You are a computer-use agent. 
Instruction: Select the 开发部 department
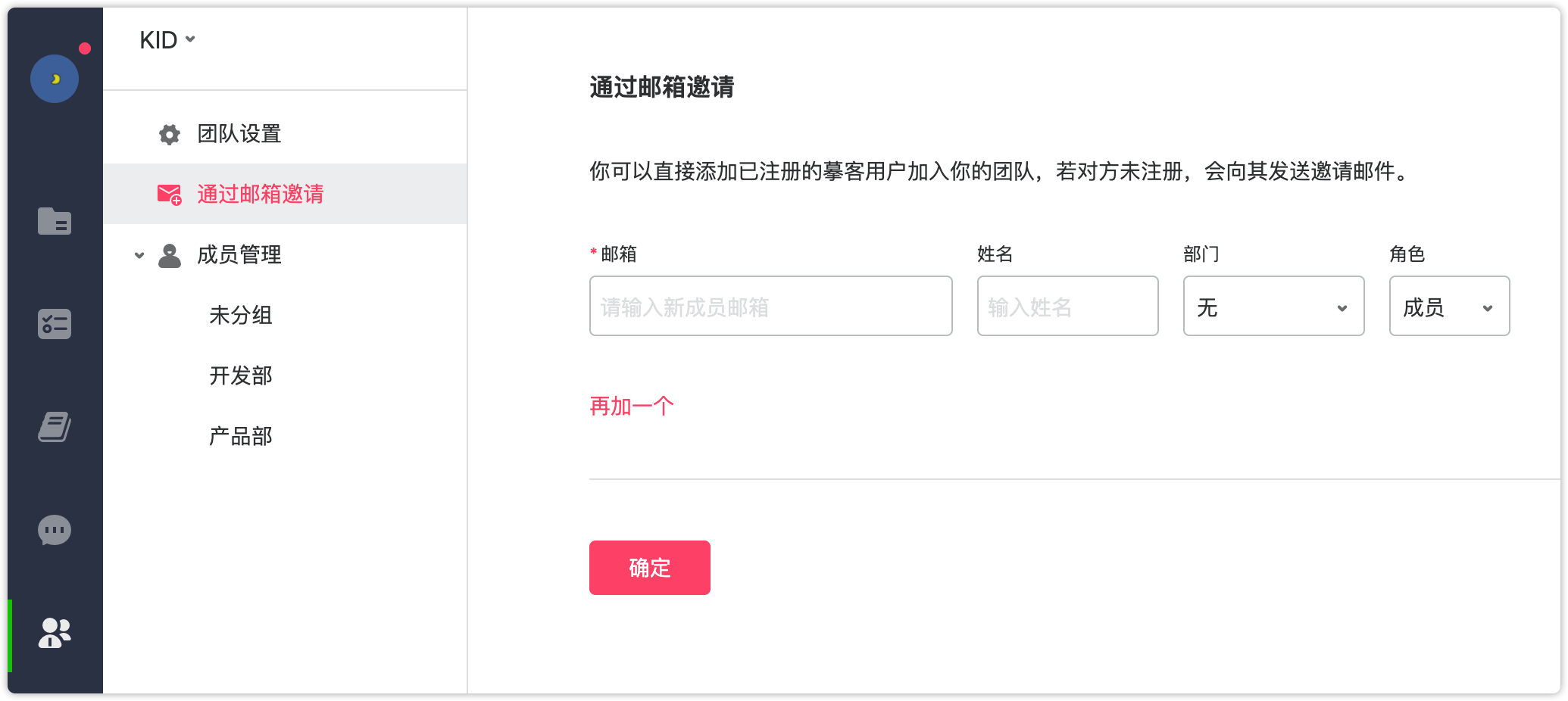click(241, 375)
